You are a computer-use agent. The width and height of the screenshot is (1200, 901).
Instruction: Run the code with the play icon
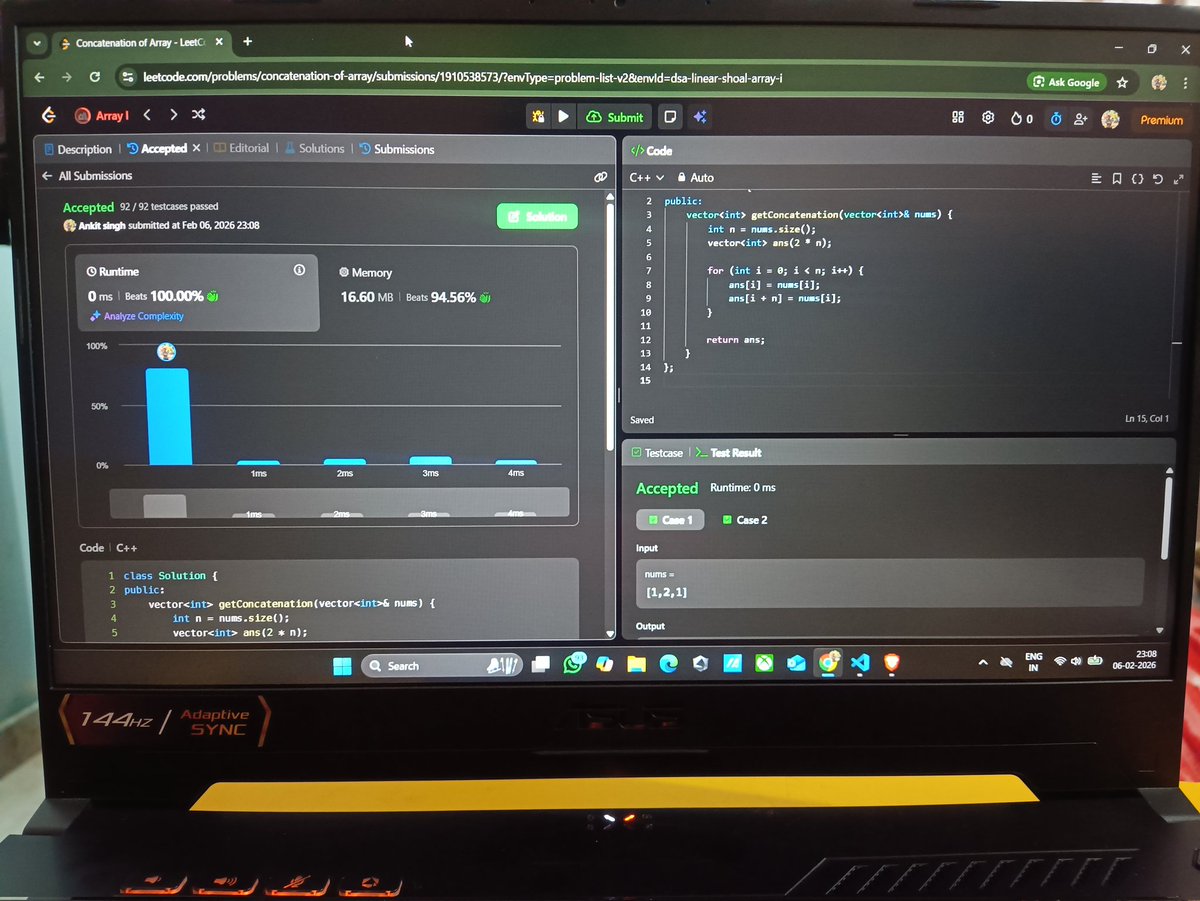(564, 117)
